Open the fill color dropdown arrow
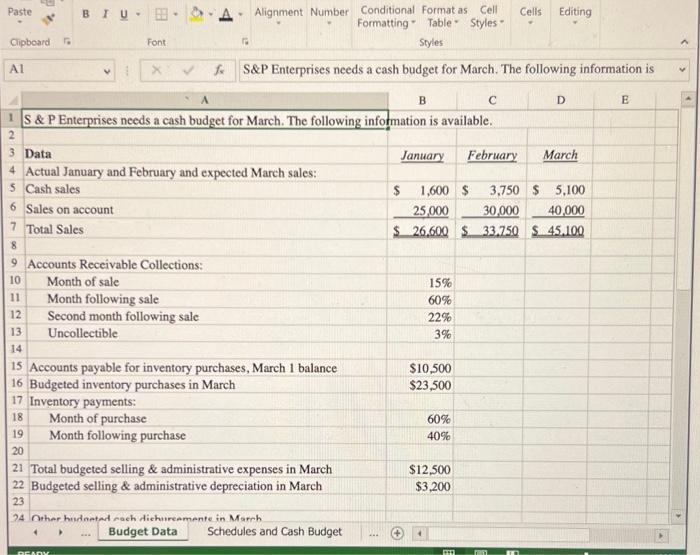 click(210, 15)
